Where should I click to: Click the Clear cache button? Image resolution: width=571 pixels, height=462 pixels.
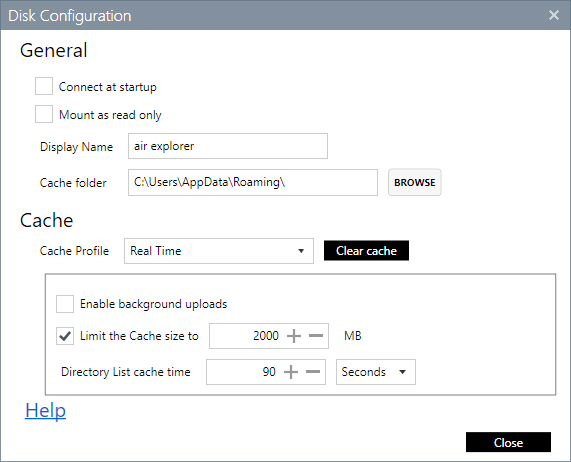click(x=366, y=250)
